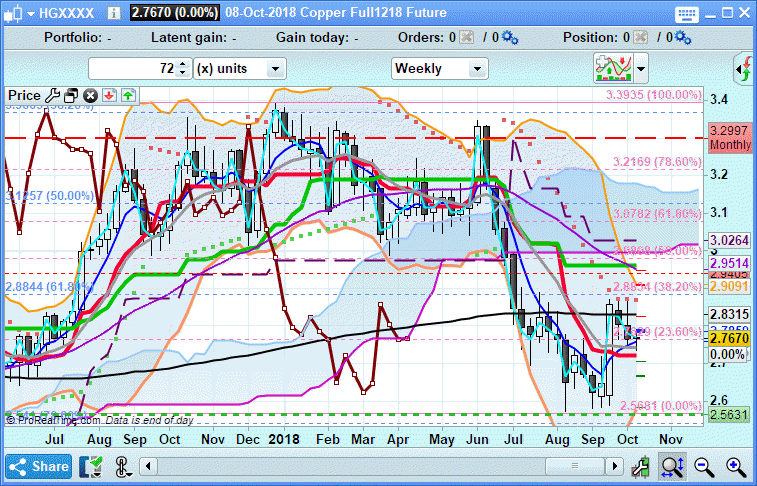Click the orange 2.9091 axis label
The image size is (757, 486).
click(729, 287)
